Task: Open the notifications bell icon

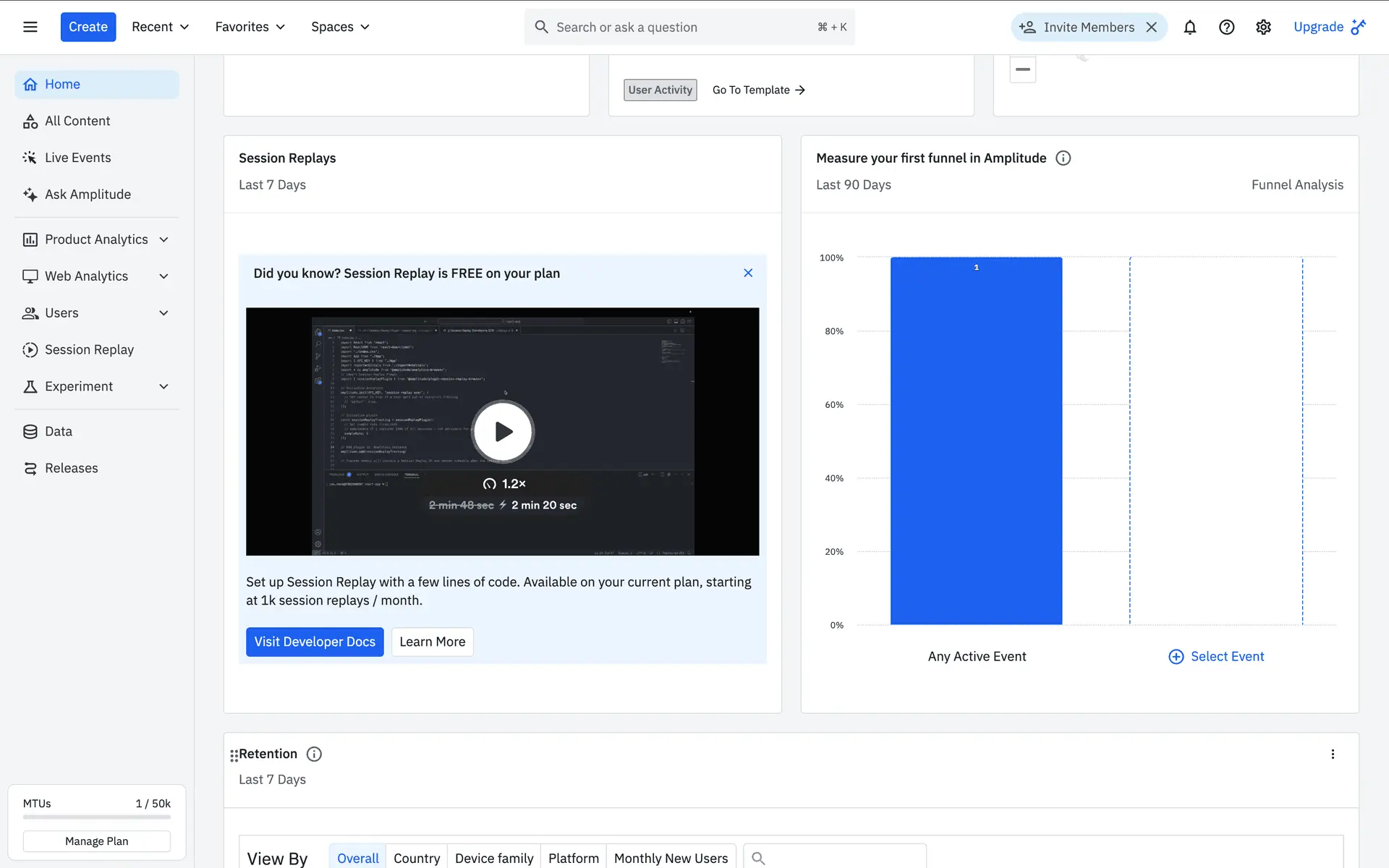Action: (1189, 27)
